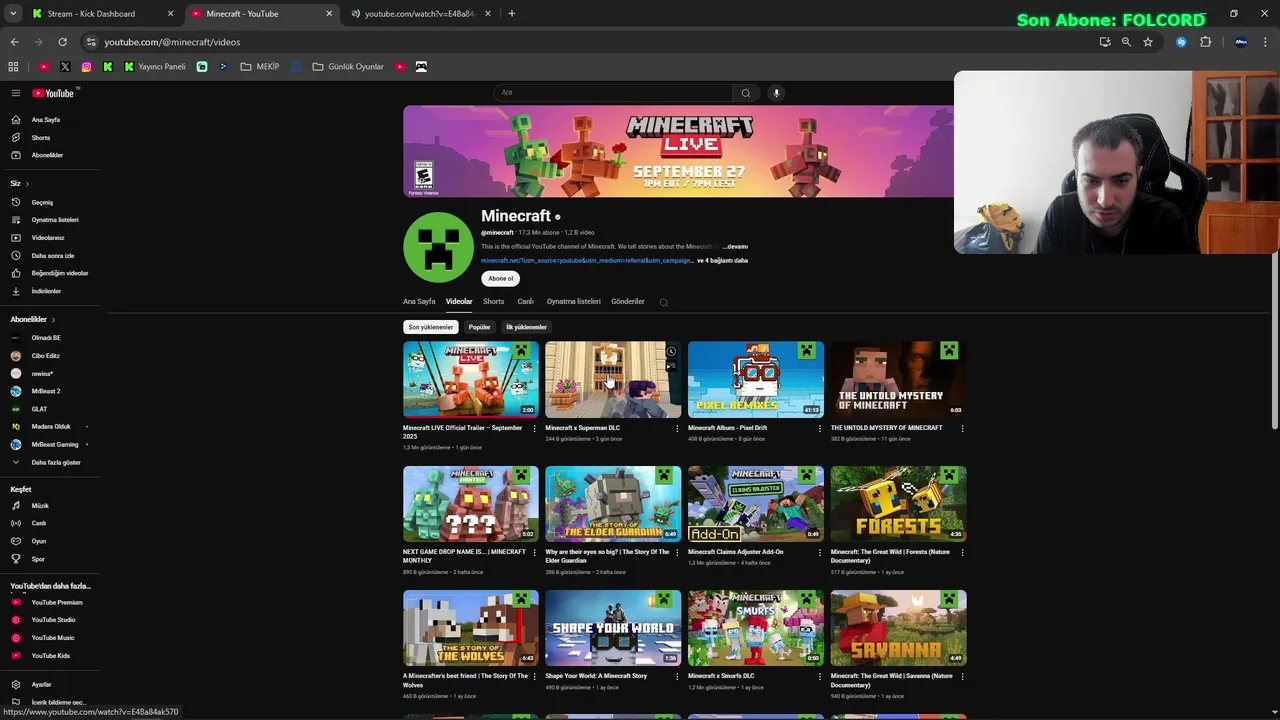Switch to channel Ana Sayfa tab
Screen dimensions: 1280x720
pyautogui.click(x=419, y=301)
